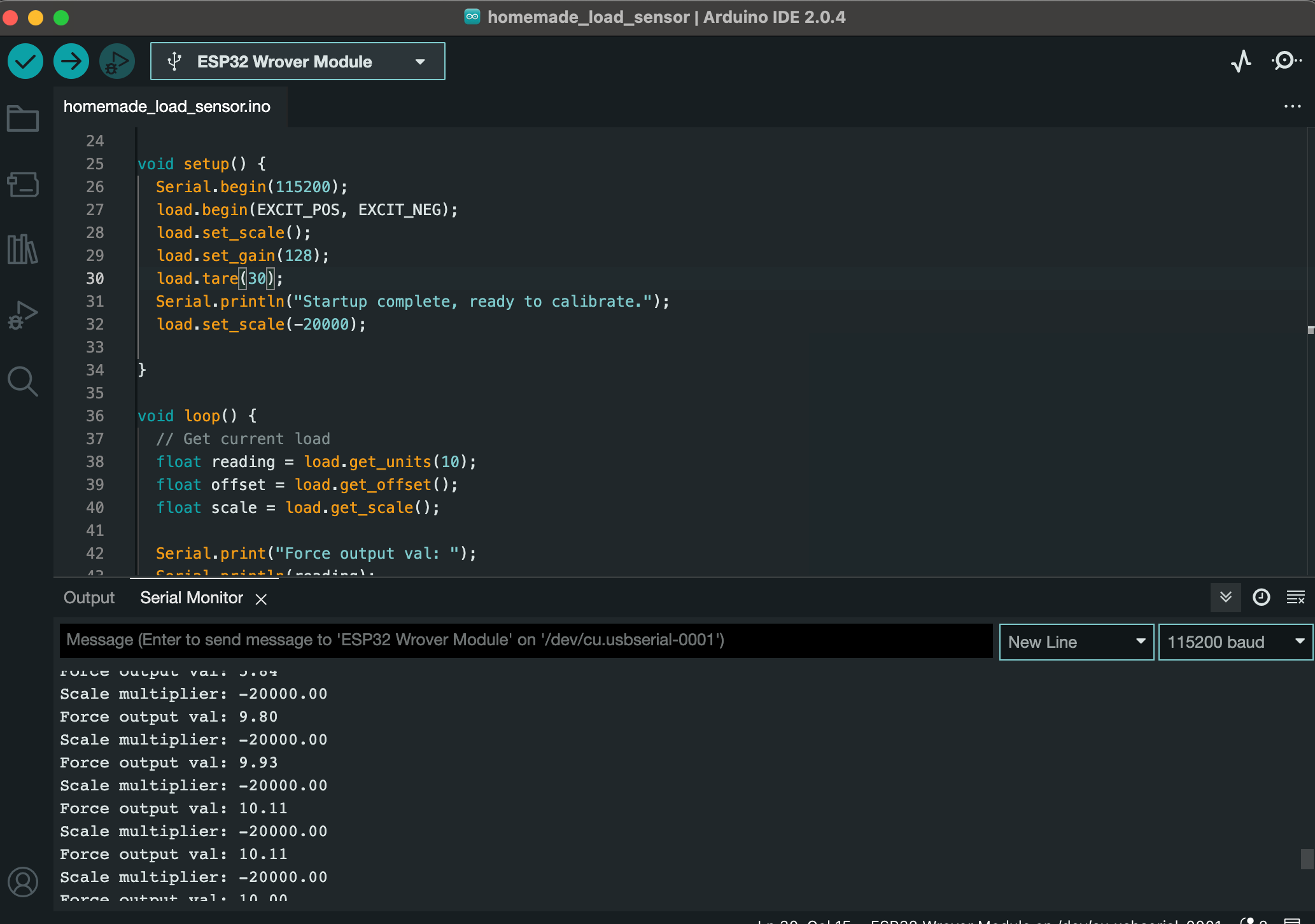Toggle timestamp clock in Serial Monitor
The height and width of the screenshot is (924, 1315).
point(1261,598)
